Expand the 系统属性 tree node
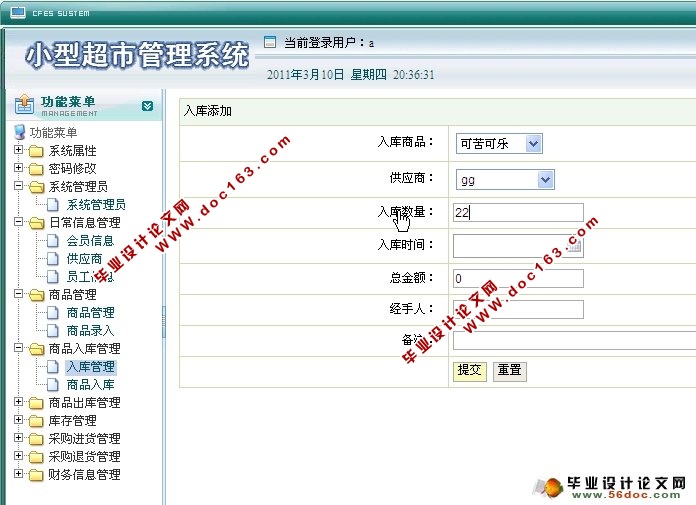This screenshot has width=696, height=505. (x=18, y=150)
